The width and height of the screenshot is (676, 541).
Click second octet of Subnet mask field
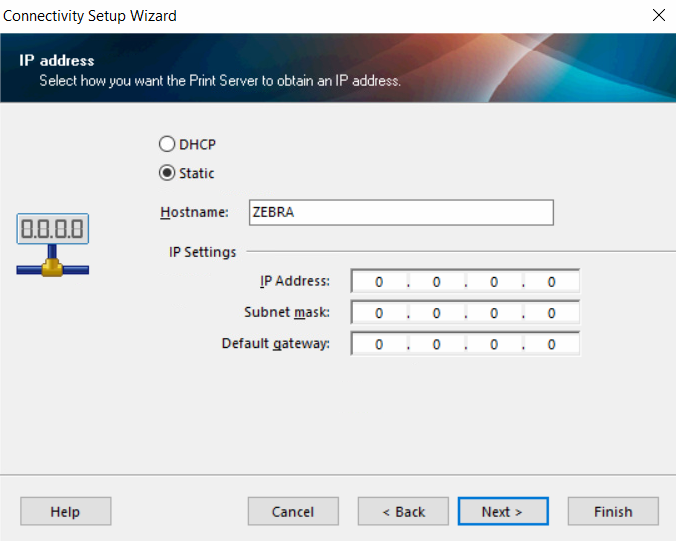coord(437,313)
